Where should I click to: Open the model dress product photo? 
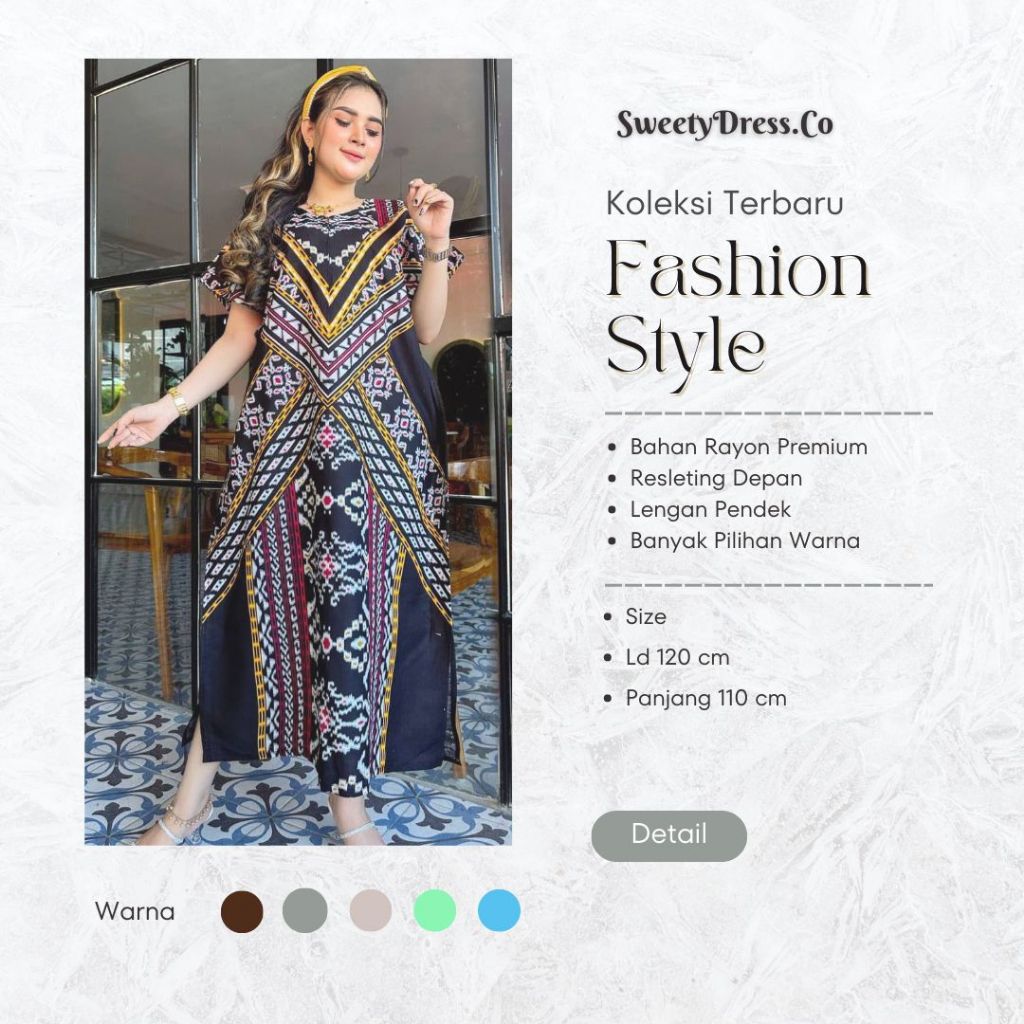click(x=298, y=452)
